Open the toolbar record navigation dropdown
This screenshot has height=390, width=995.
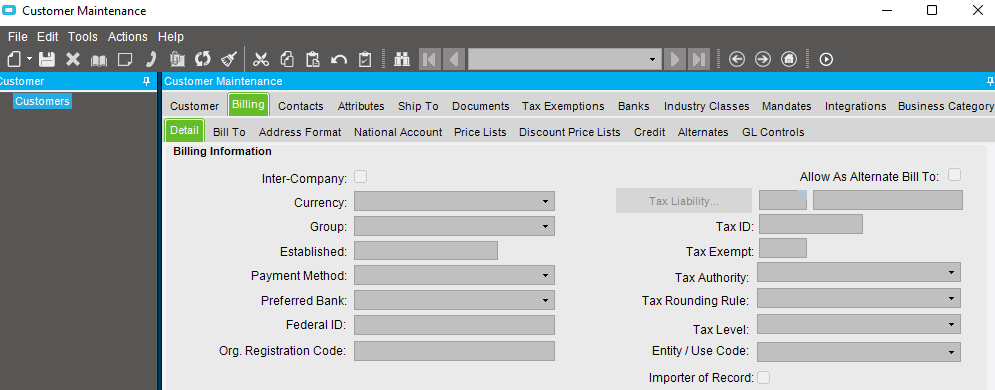652,60
